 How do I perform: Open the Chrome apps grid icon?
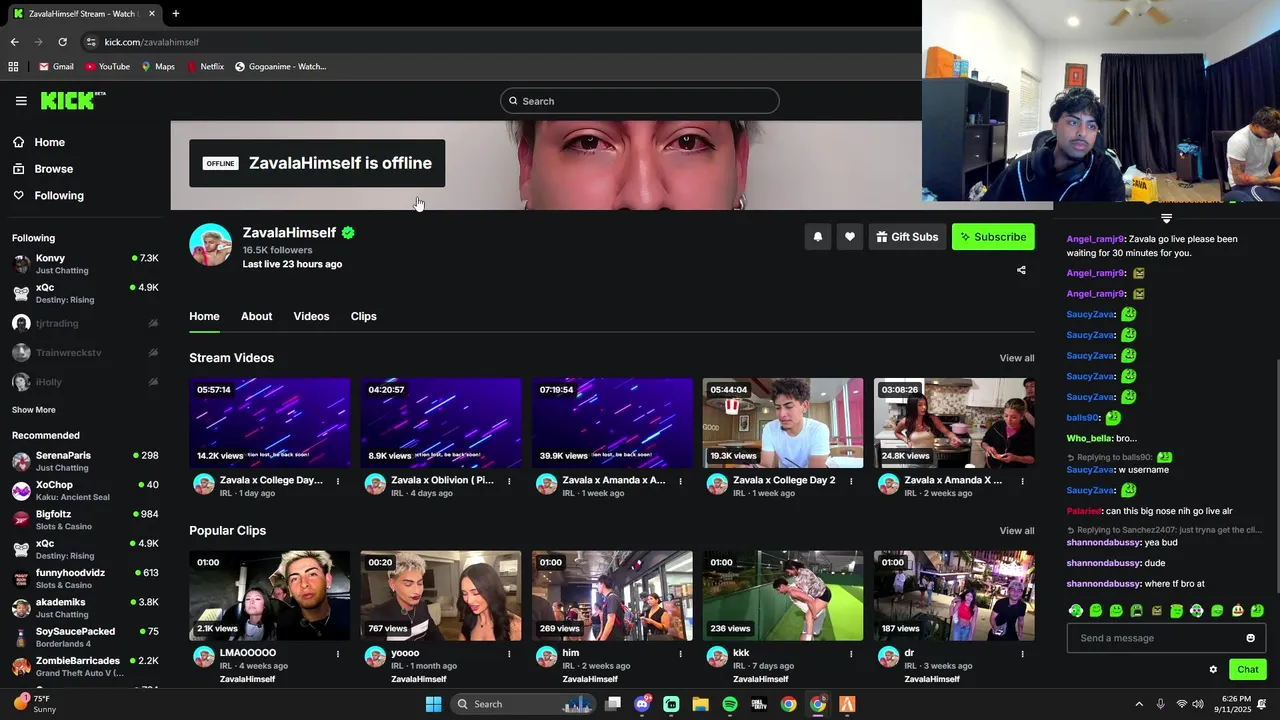pos(13,67)
